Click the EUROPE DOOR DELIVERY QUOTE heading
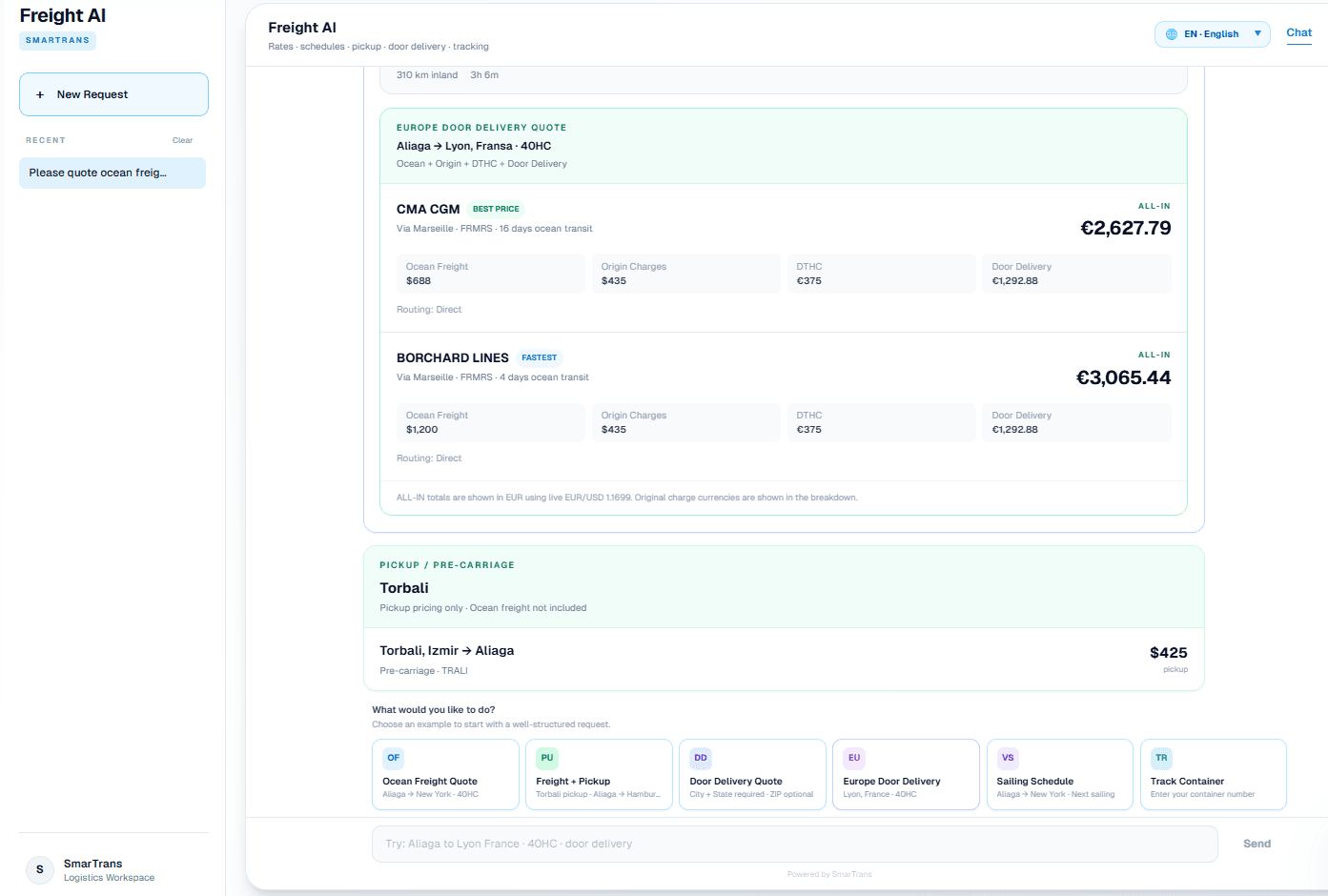This screenshot has width=1328, height=896. tap(481, 128)
